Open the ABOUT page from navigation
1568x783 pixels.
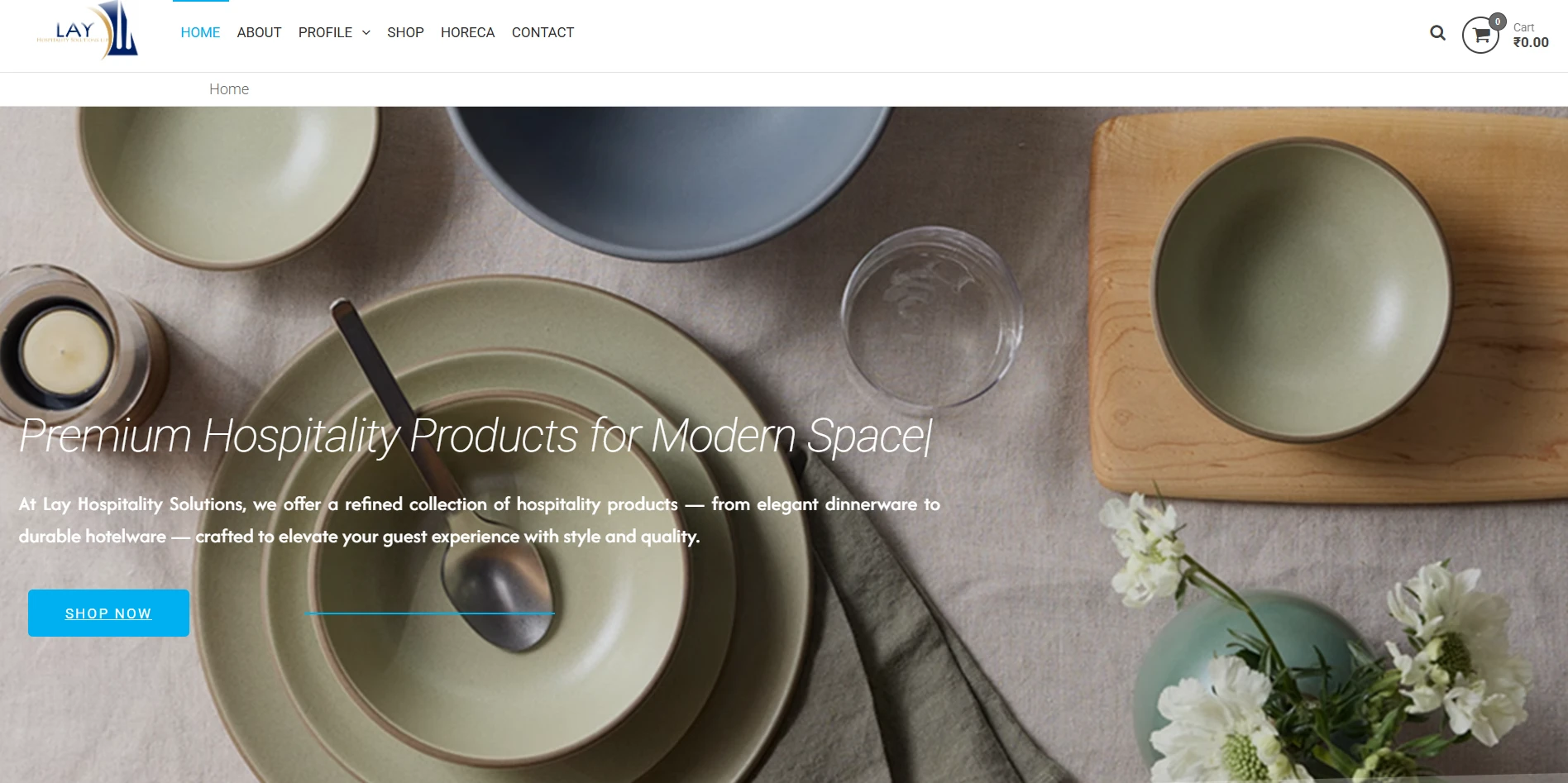(259, 32)
